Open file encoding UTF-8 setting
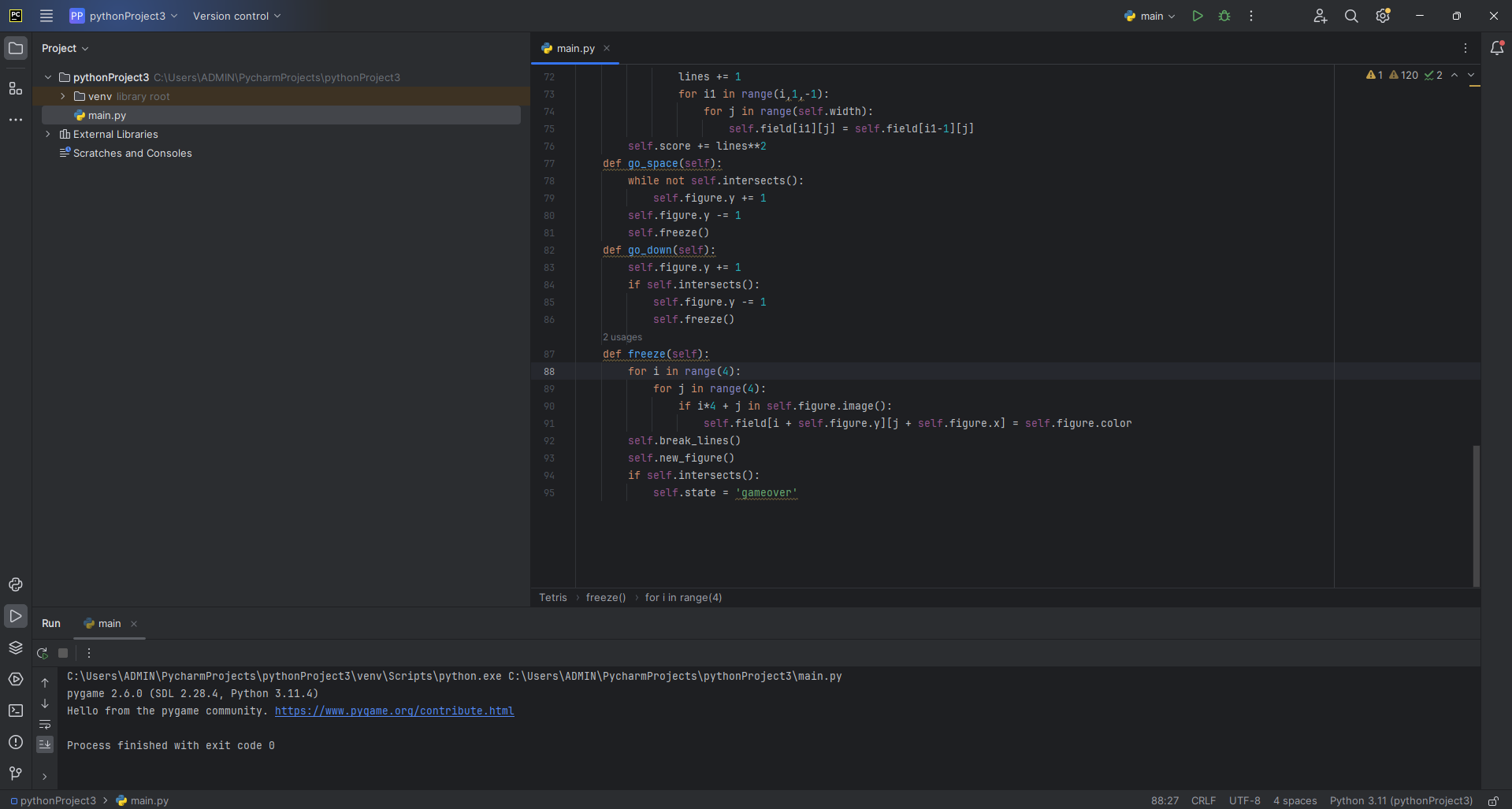Image resolution: width=1512 pixels, height=809 pixels. 1245,800
